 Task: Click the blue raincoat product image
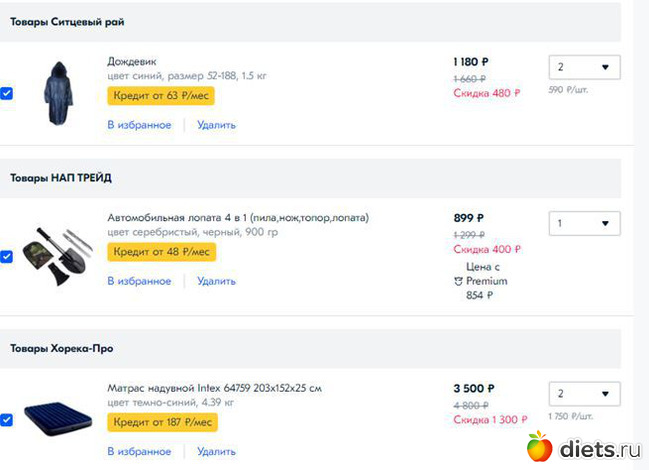click(59, 92)
